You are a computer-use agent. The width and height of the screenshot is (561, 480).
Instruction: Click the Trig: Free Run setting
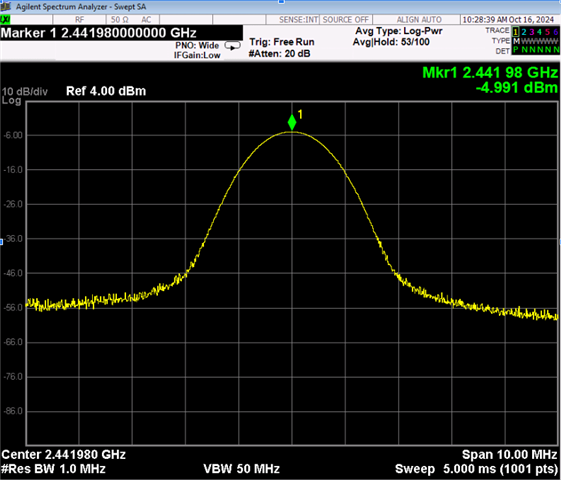pyautogui.click(x=282, y=42)
